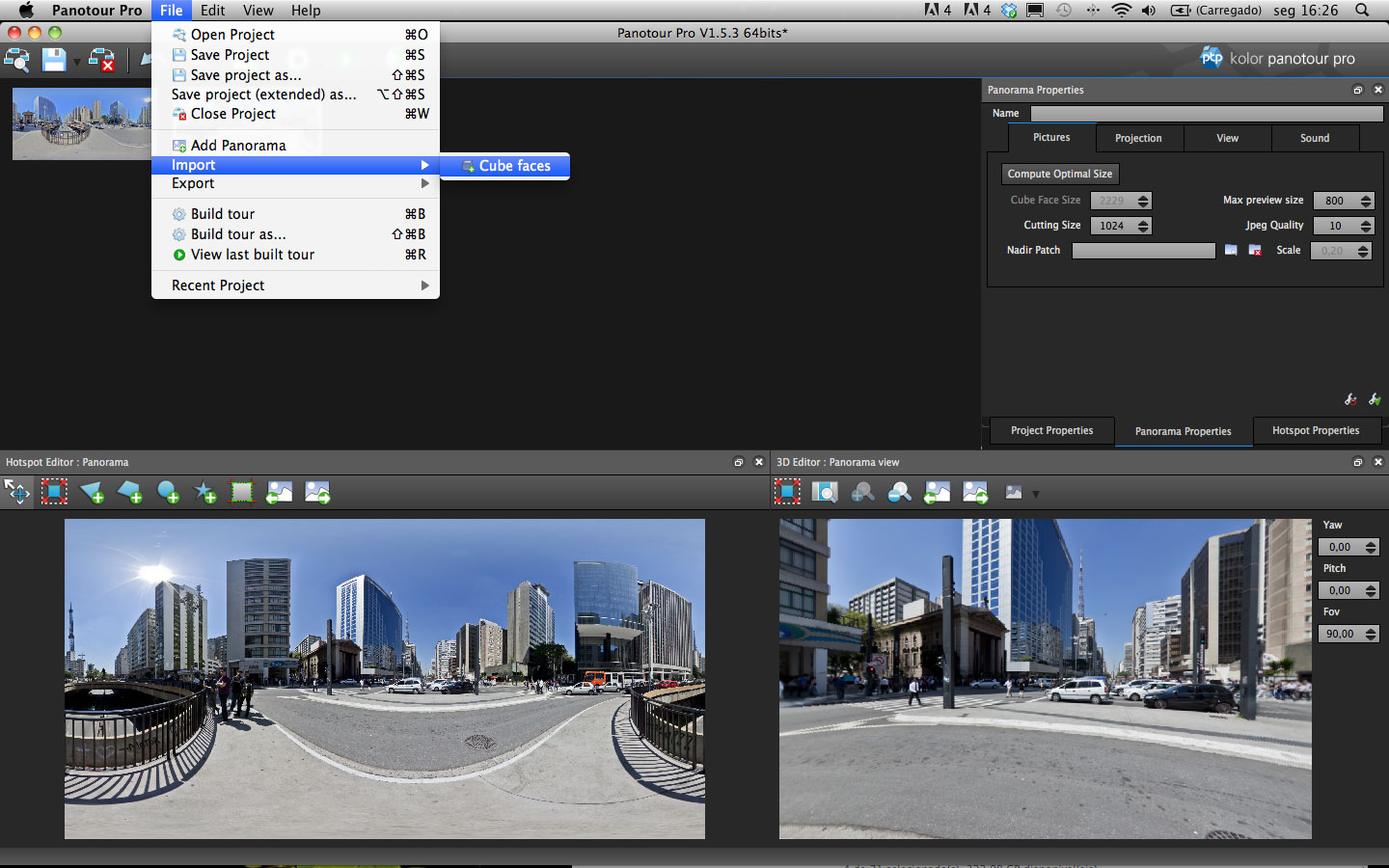Image resolution: width=1389 pixels, height=868 pixels.
Task: Open the Hotspot Properties tab
Action: 1316,431
